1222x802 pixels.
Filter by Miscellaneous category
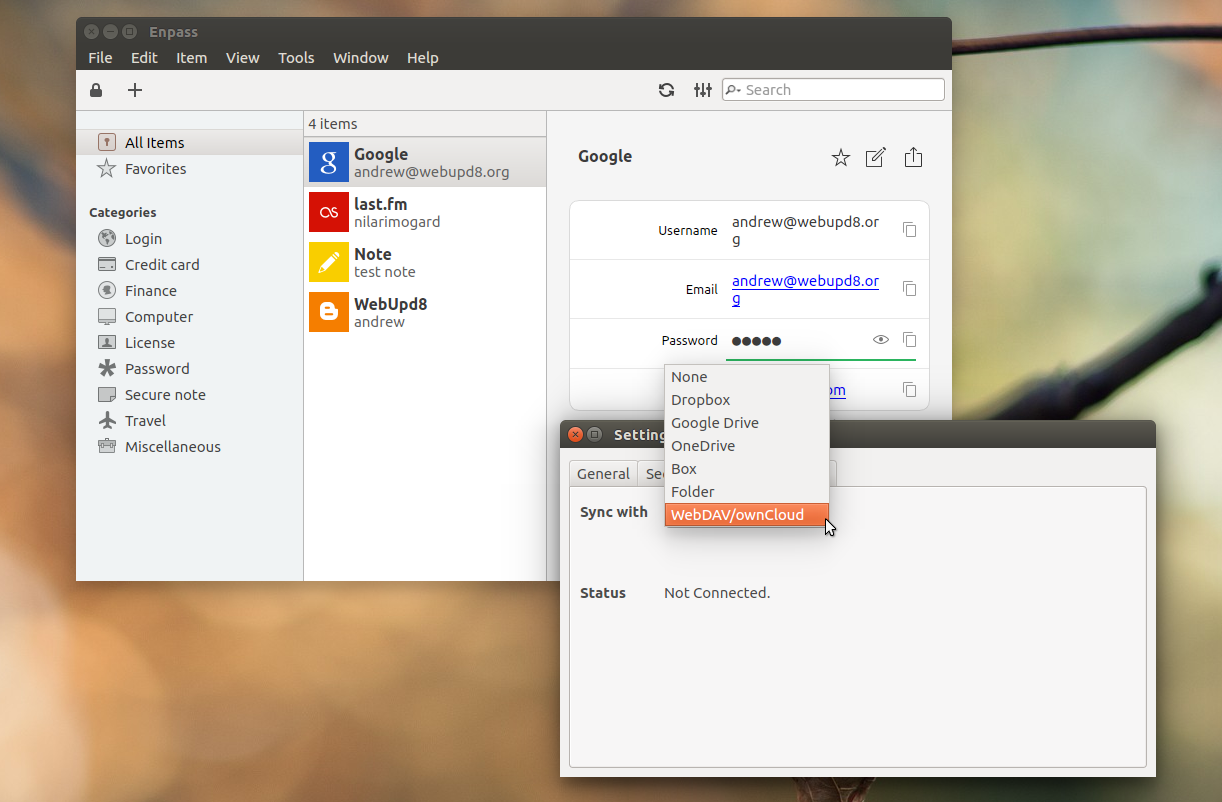coord(190,447)
